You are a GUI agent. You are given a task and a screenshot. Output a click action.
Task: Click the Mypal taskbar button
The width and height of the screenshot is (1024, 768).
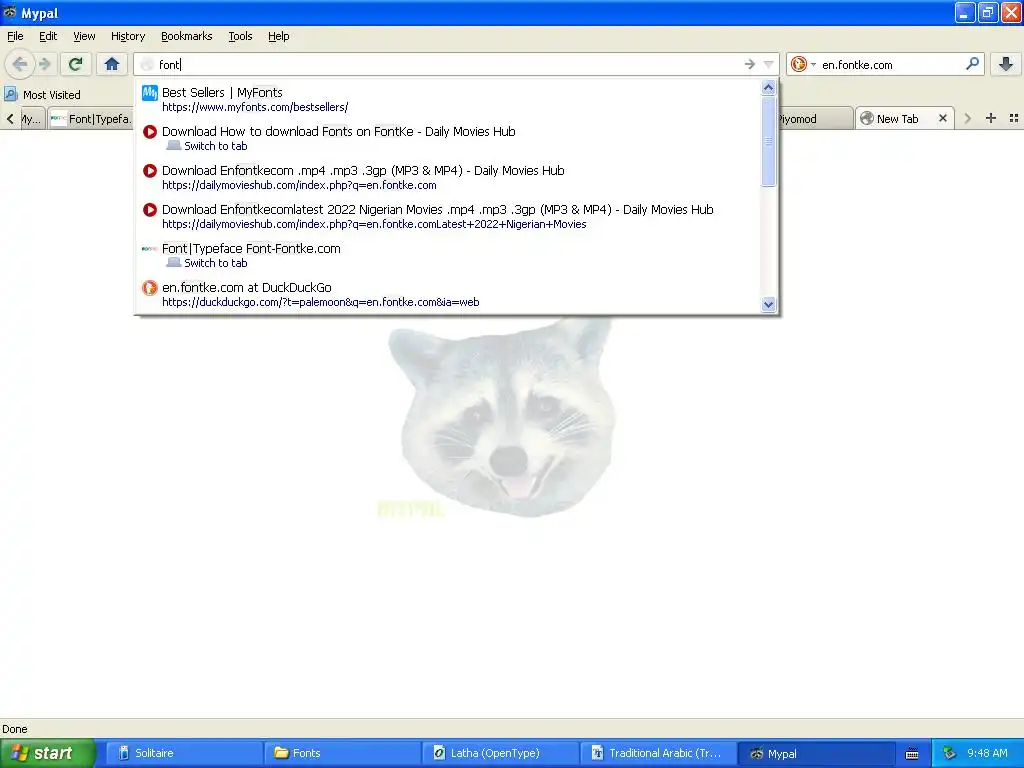tap(816, 753)
